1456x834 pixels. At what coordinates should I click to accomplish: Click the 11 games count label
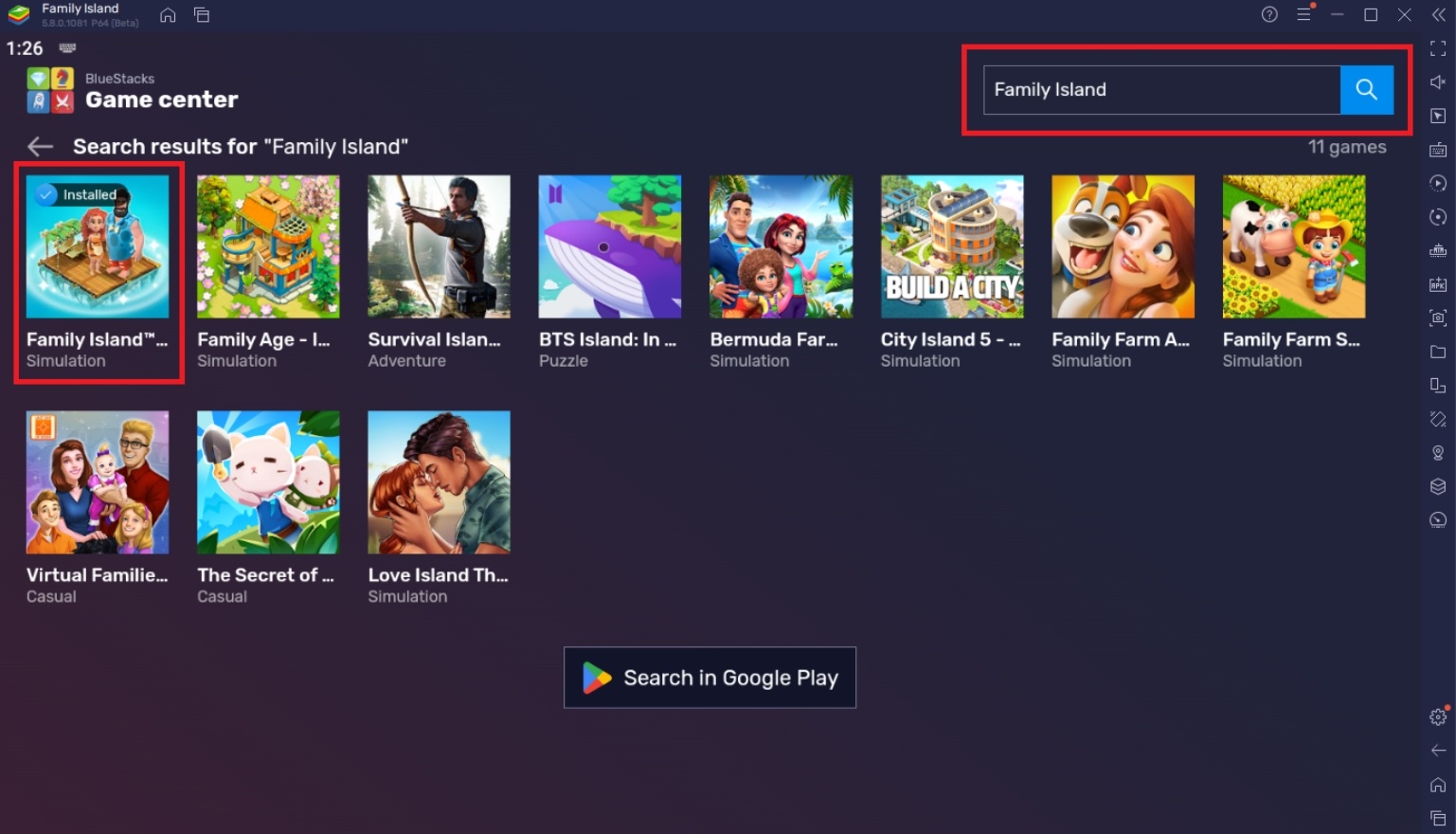1347,147
